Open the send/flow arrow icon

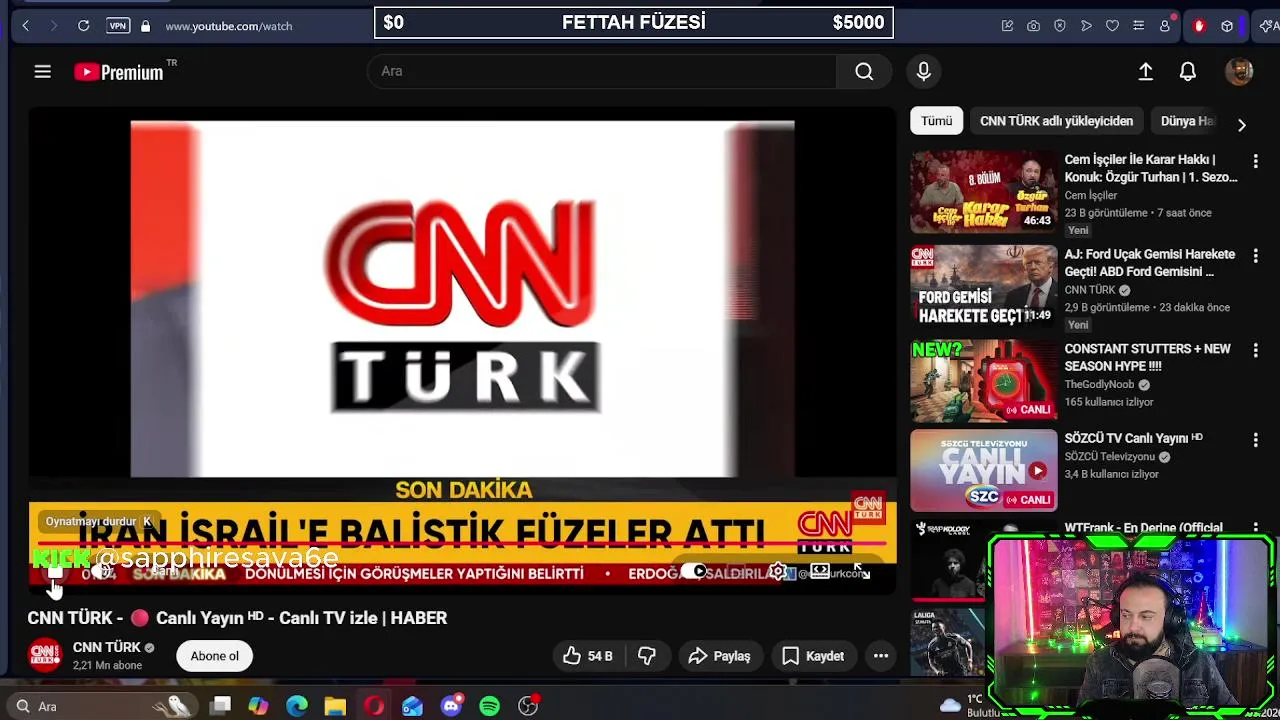click(x=1086, y=26)
